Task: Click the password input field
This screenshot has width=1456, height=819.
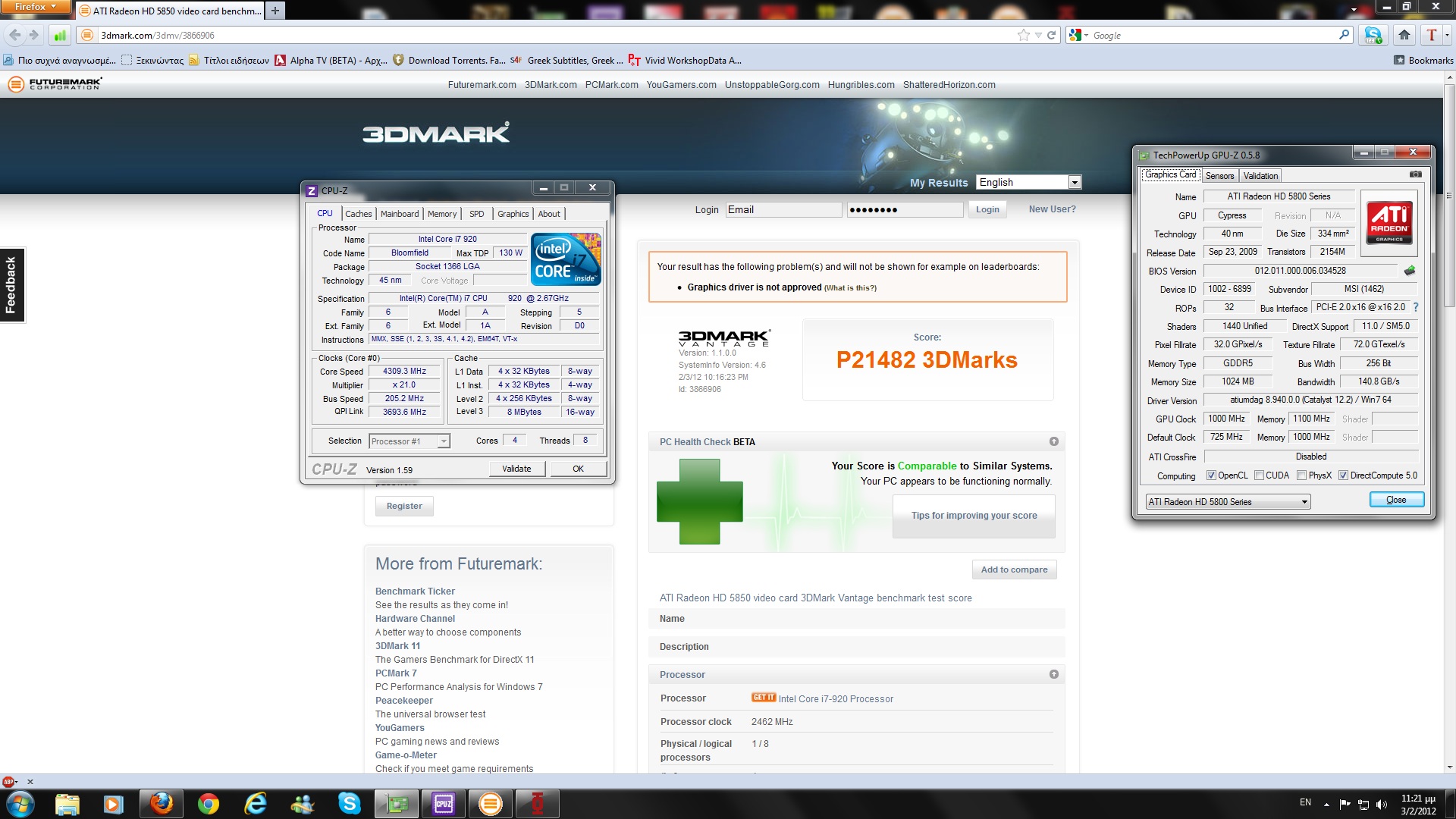Action: coord(905,210)
